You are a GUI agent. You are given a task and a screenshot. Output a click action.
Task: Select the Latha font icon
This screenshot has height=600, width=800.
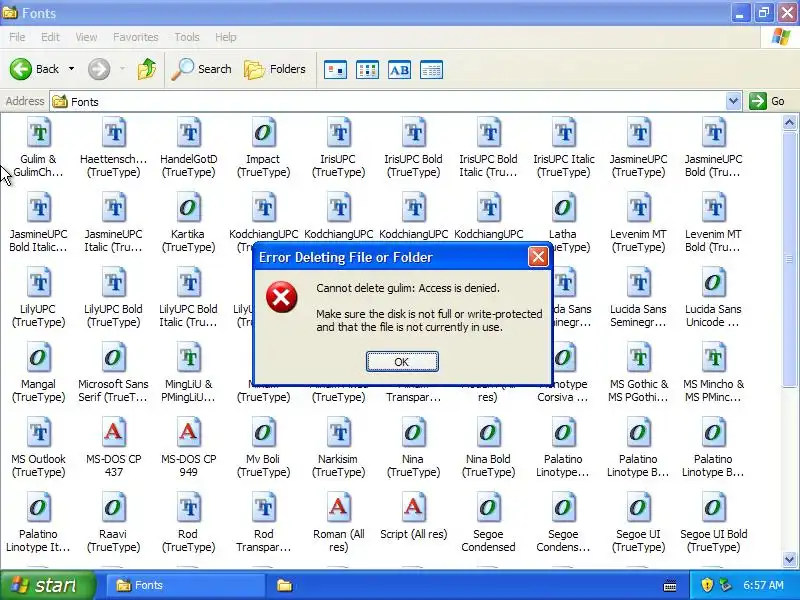[563, 208]
